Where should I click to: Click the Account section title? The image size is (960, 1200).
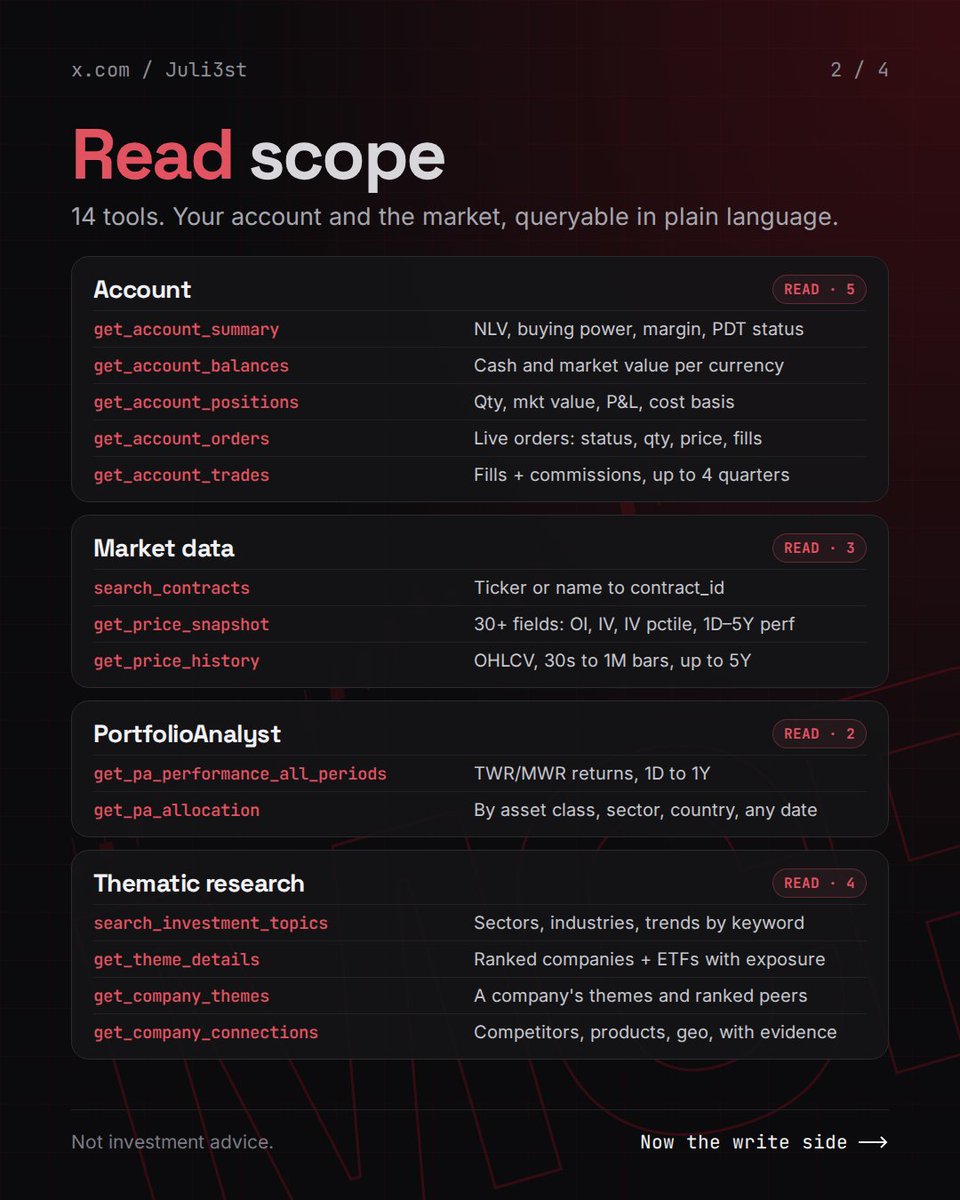tap(142, 290)
